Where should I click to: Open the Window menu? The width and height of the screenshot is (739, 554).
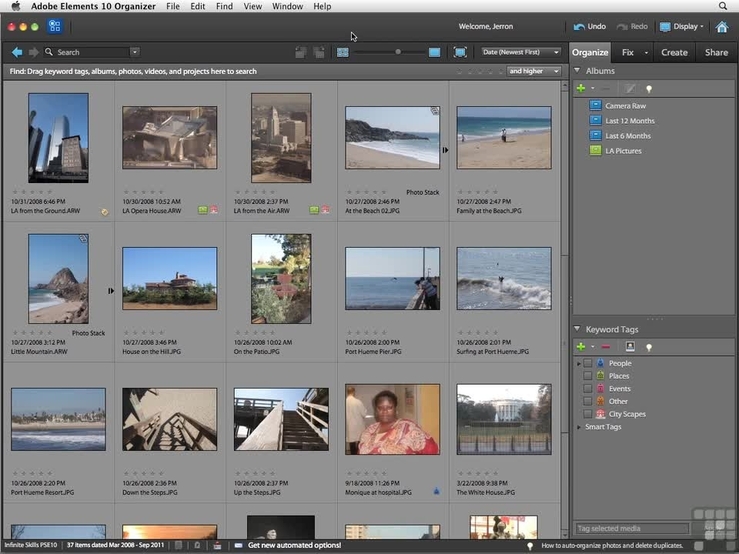pyautogui.click(x=287, y=6)
